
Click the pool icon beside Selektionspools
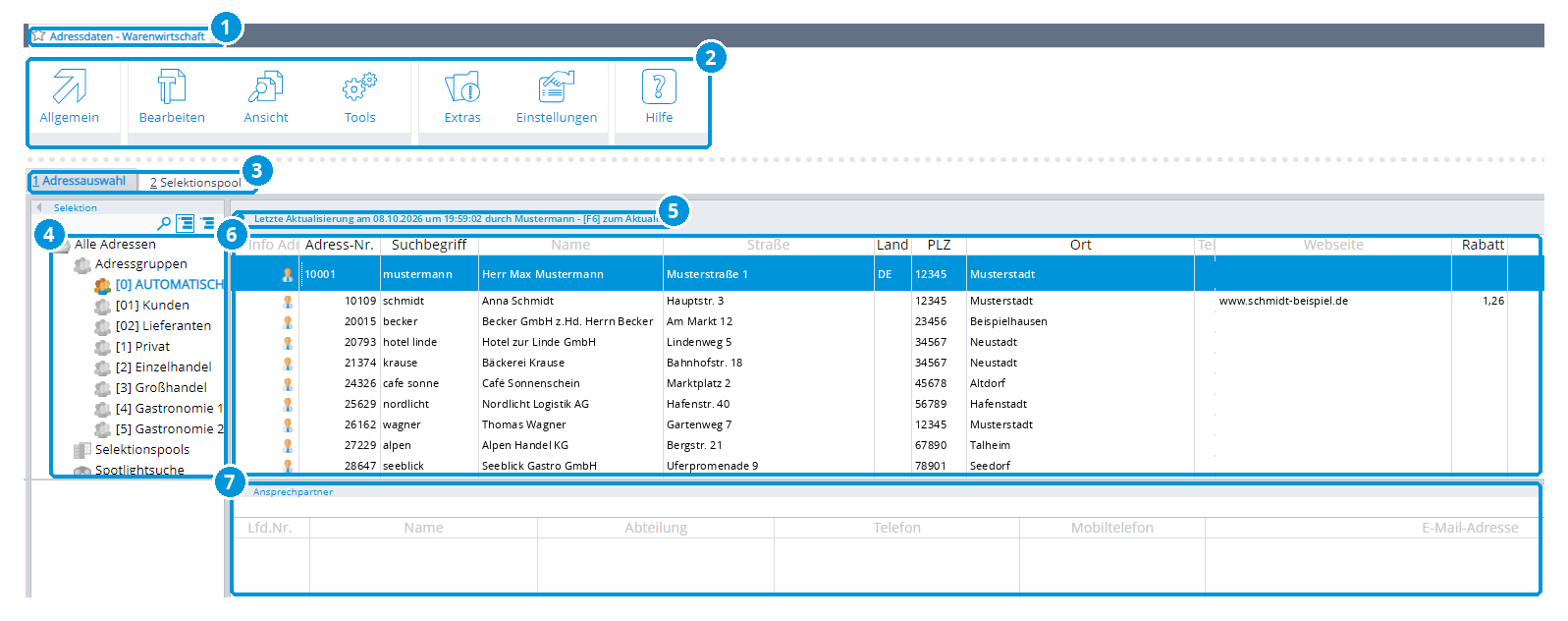point(82,450)
